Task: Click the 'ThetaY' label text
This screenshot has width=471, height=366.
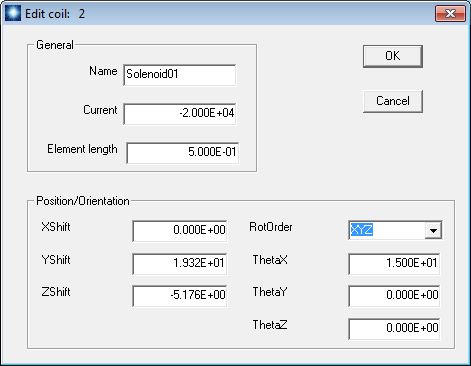Action: [270, 292]
